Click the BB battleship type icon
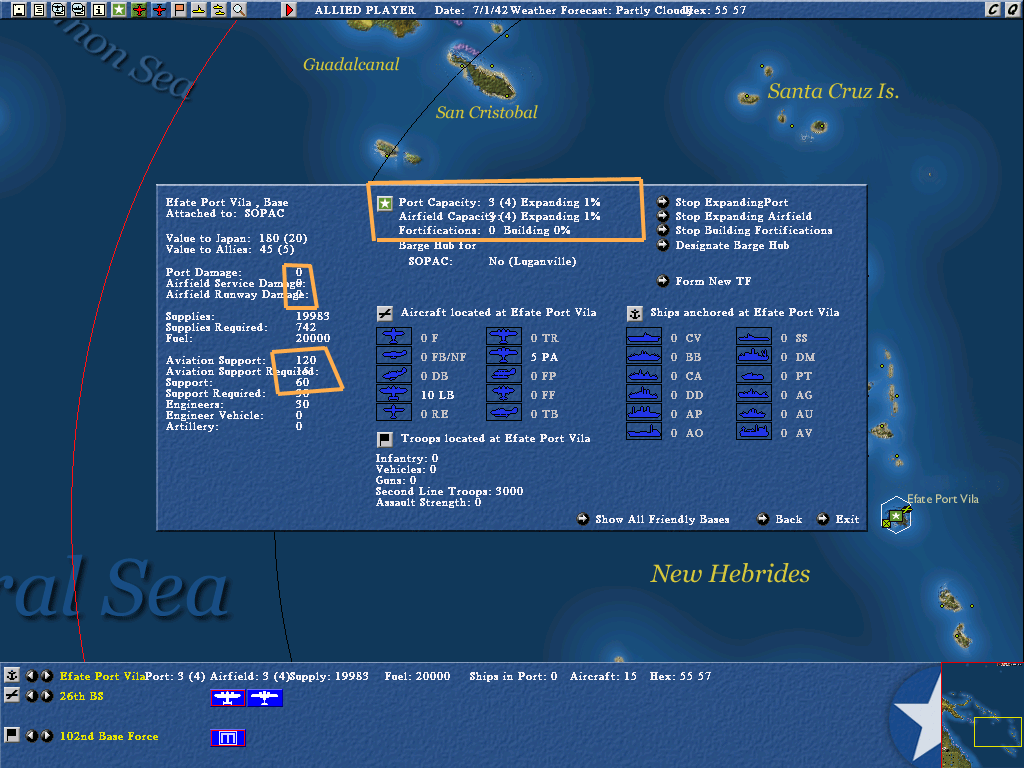 point(644,356)
